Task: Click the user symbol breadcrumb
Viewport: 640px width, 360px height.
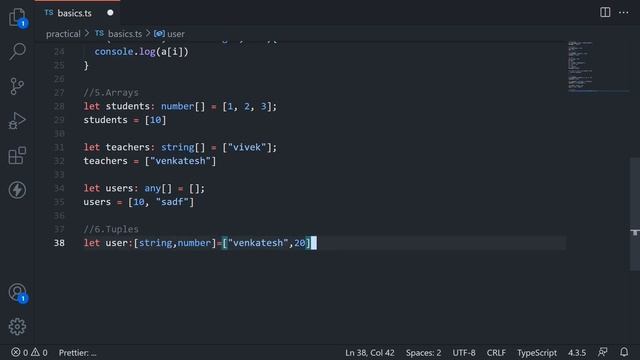Action: coord(169,34)
